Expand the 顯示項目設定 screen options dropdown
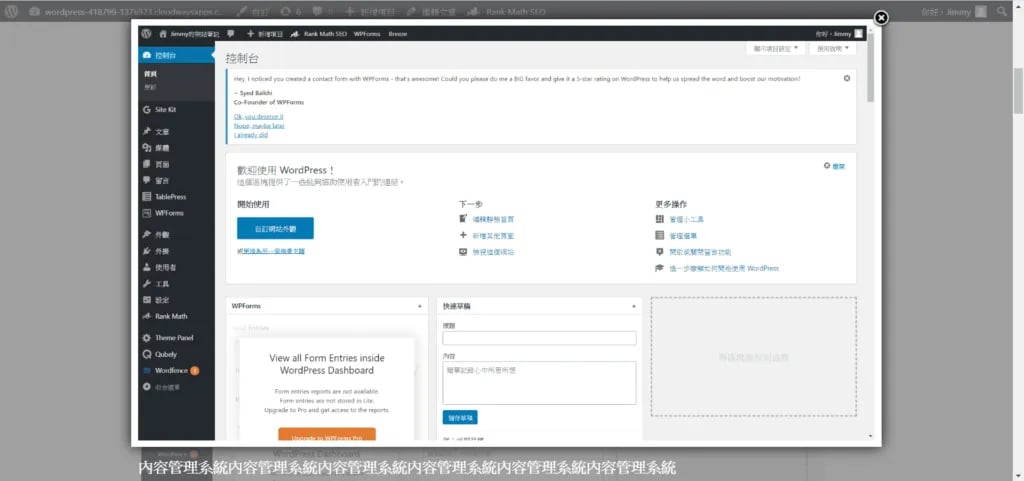The width and height of the screenshot is (1024, 481). (775, 48)
